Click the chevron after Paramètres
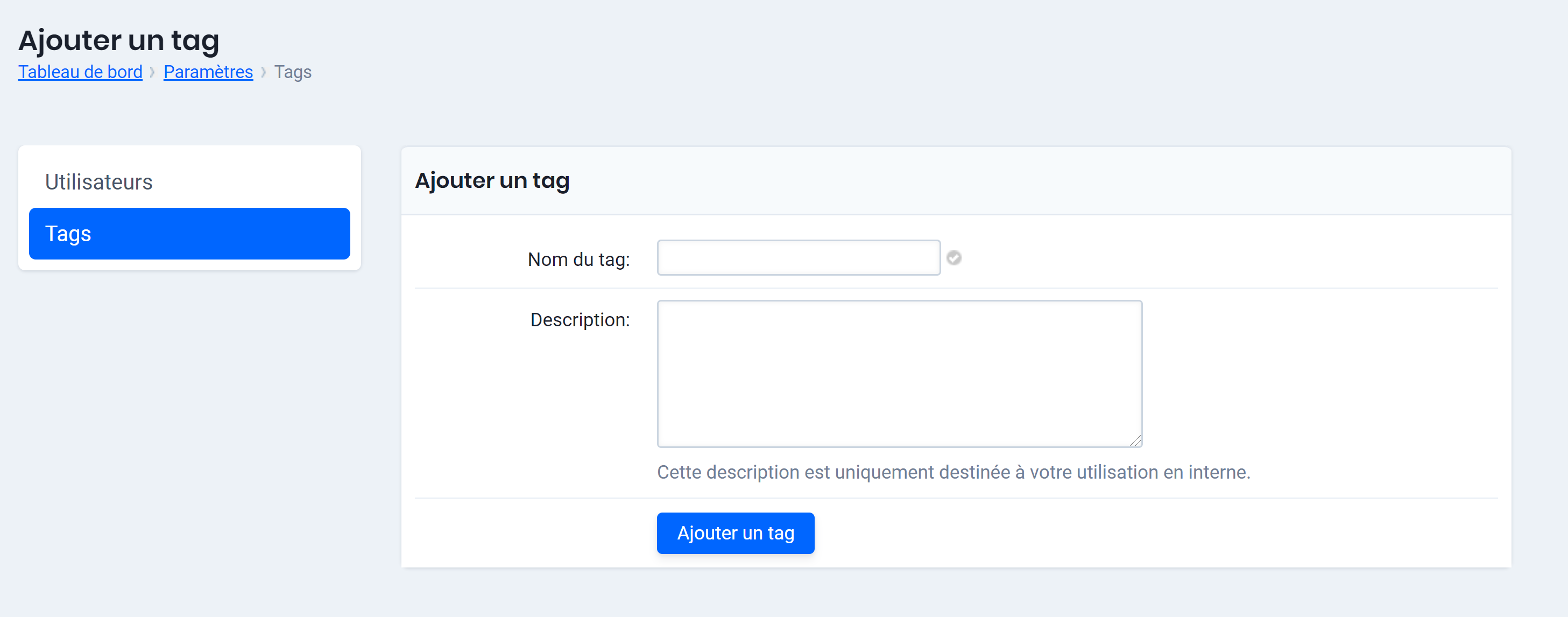The width and height of the screenshot is (1568, 617). tap(264, 71)
